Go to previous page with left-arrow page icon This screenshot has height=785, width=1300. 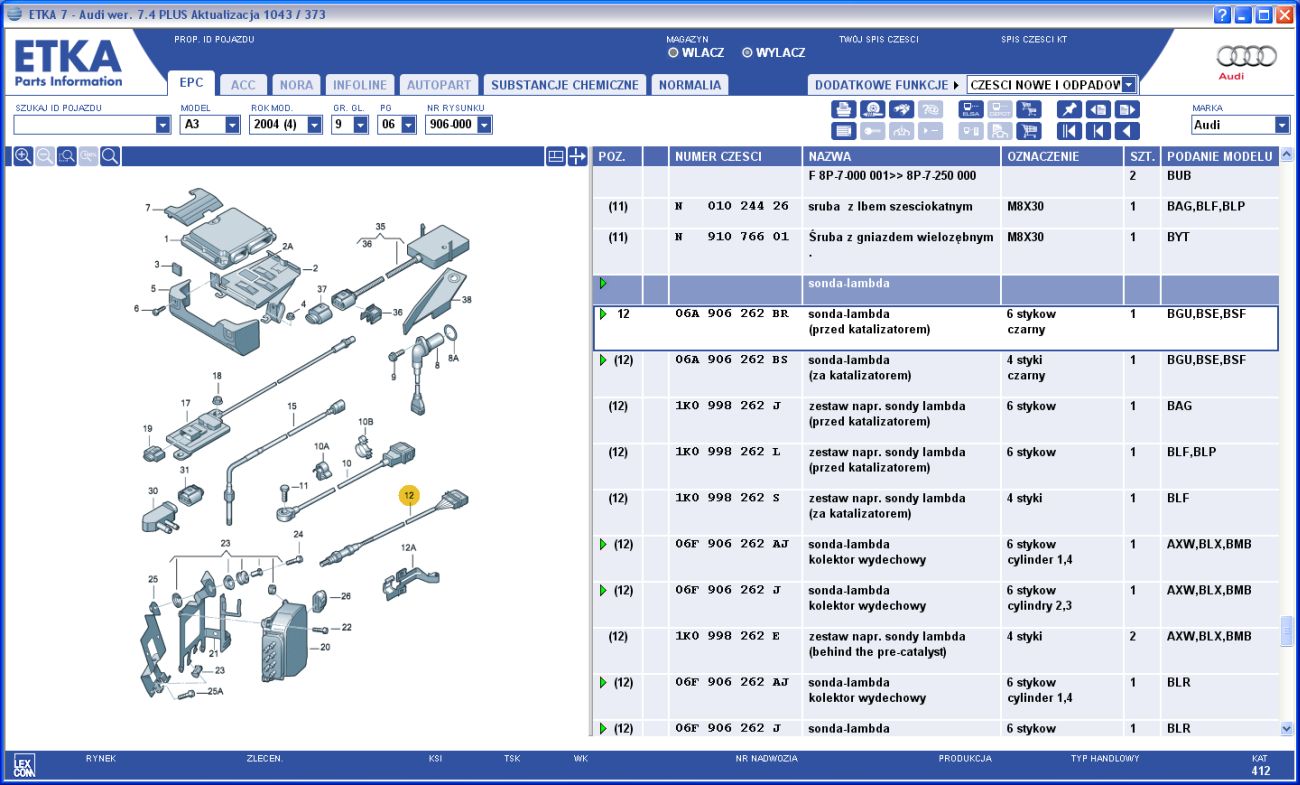1098,110
